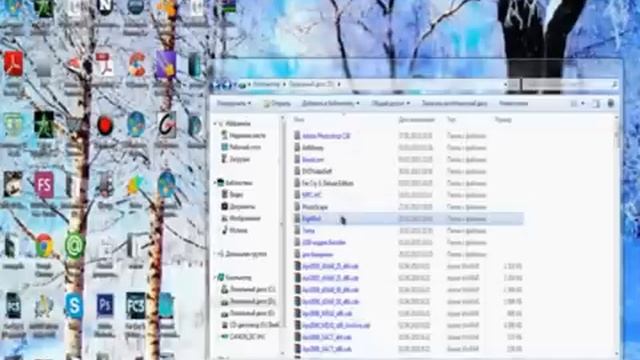Select the Far Cry 3. Deluxe Edition folder
The height and width of the screenshot is (360, 640).
(x=327, y=183)
